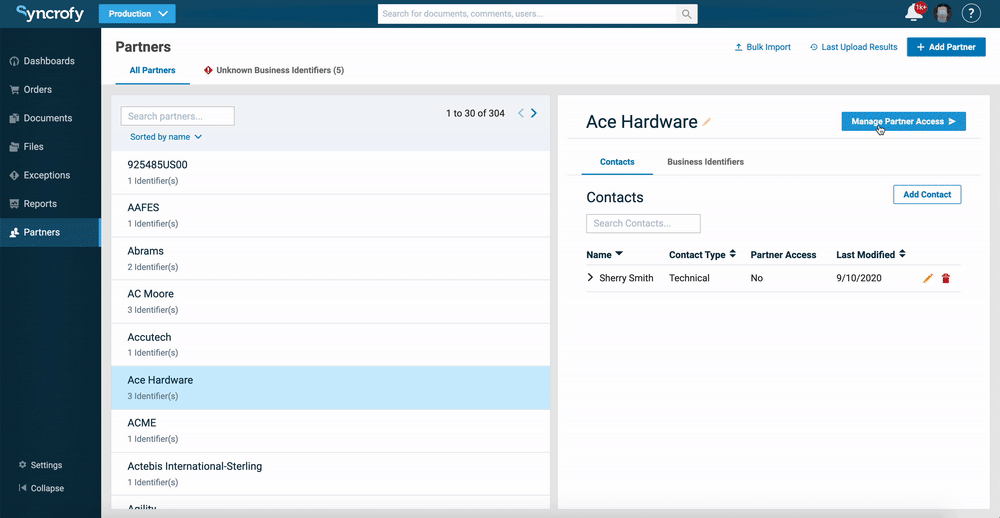The width and height of the screenshot is (1000, 518).
Task: Go to next page of partners
Action: click(x=534, y=113)
